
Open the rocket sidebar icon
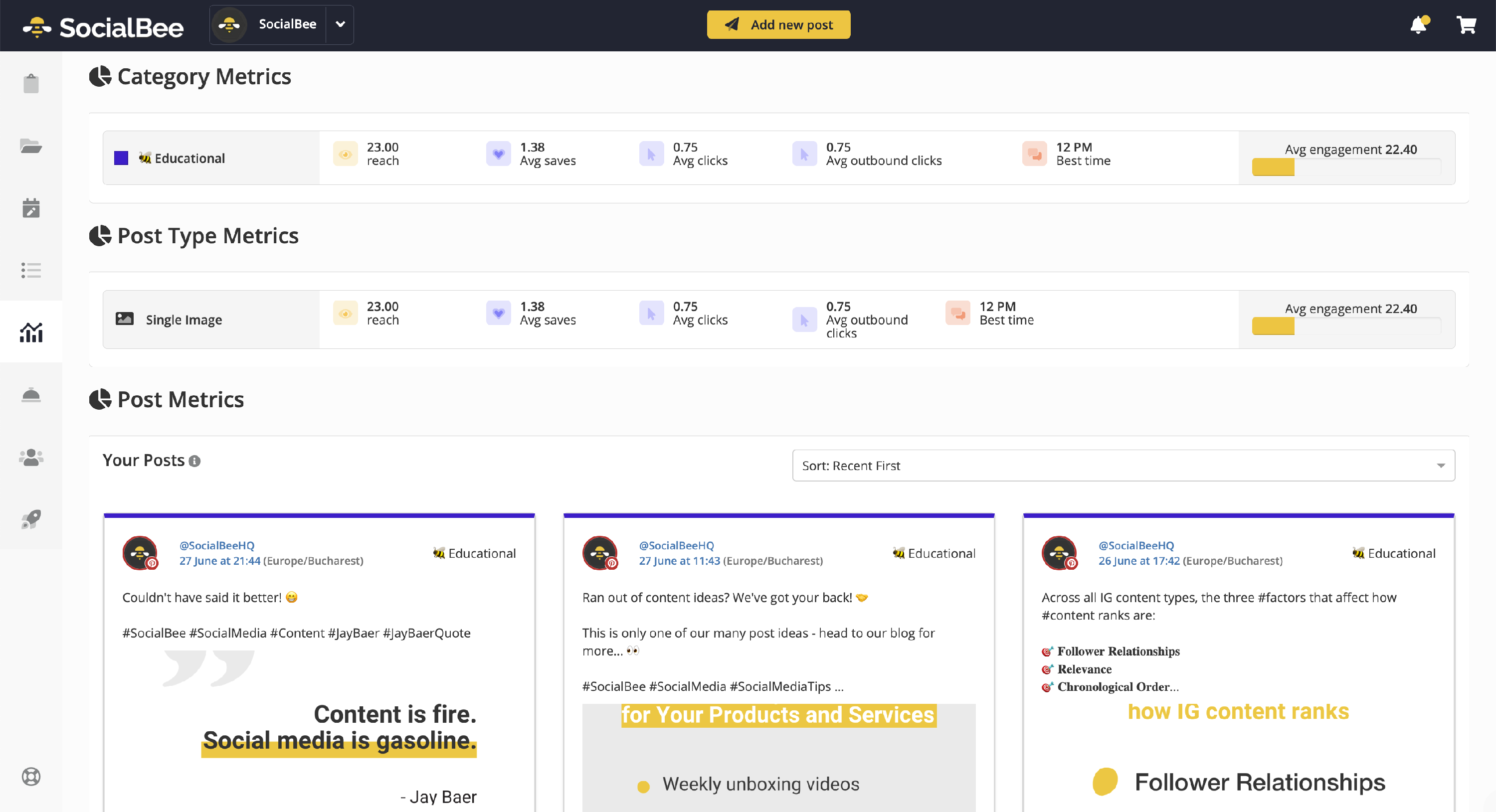(x=31, y=519)
